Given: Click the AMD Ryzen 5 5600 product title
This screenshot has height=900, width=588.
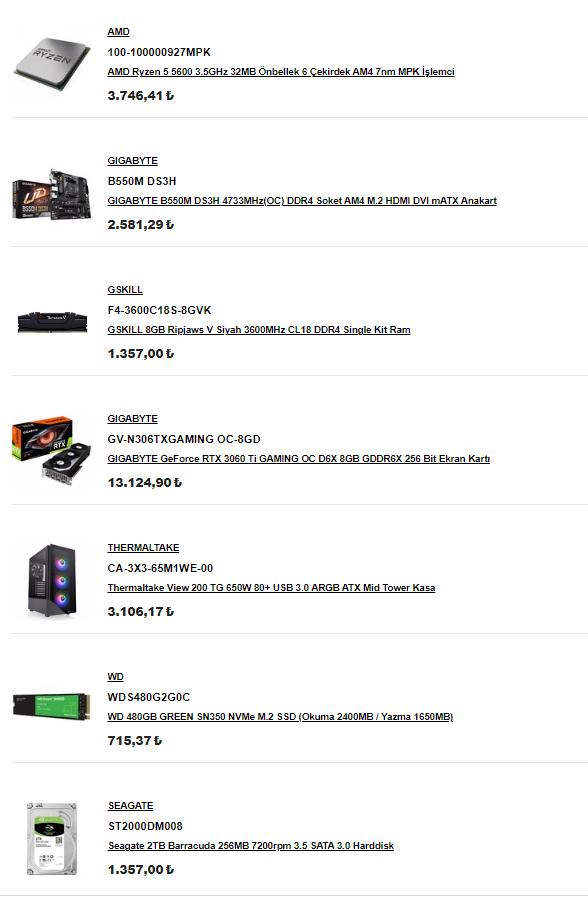Looking at the screenshot, I should pos(281,72).
